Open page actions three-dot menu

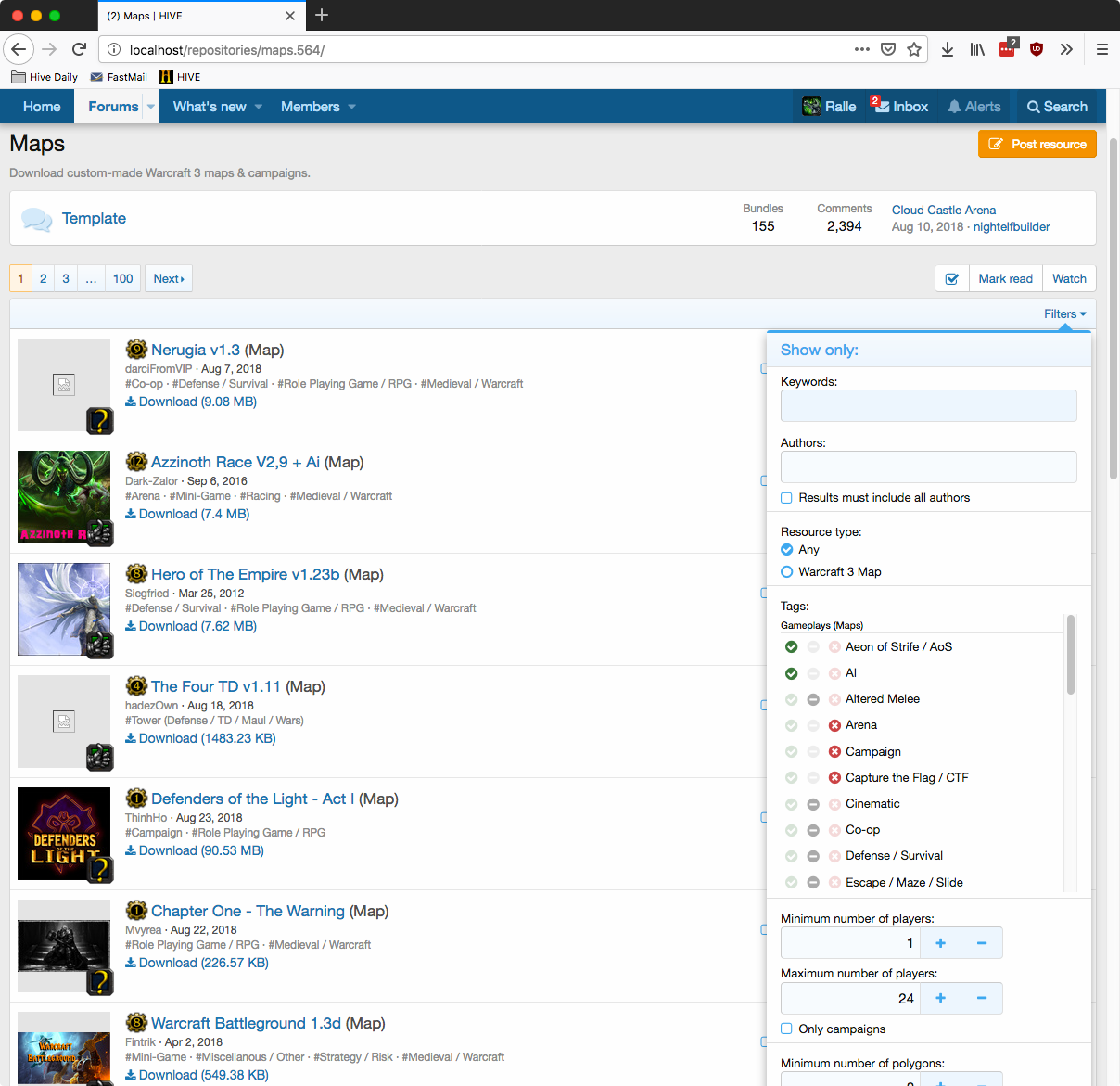tap(862, 49)
